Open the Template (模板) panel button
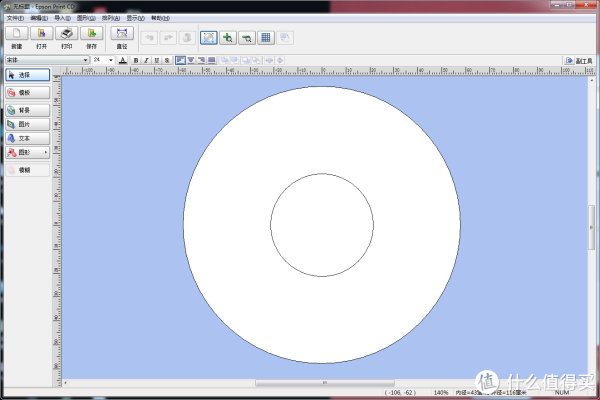The image size is (600, 400). click(28, 93)
